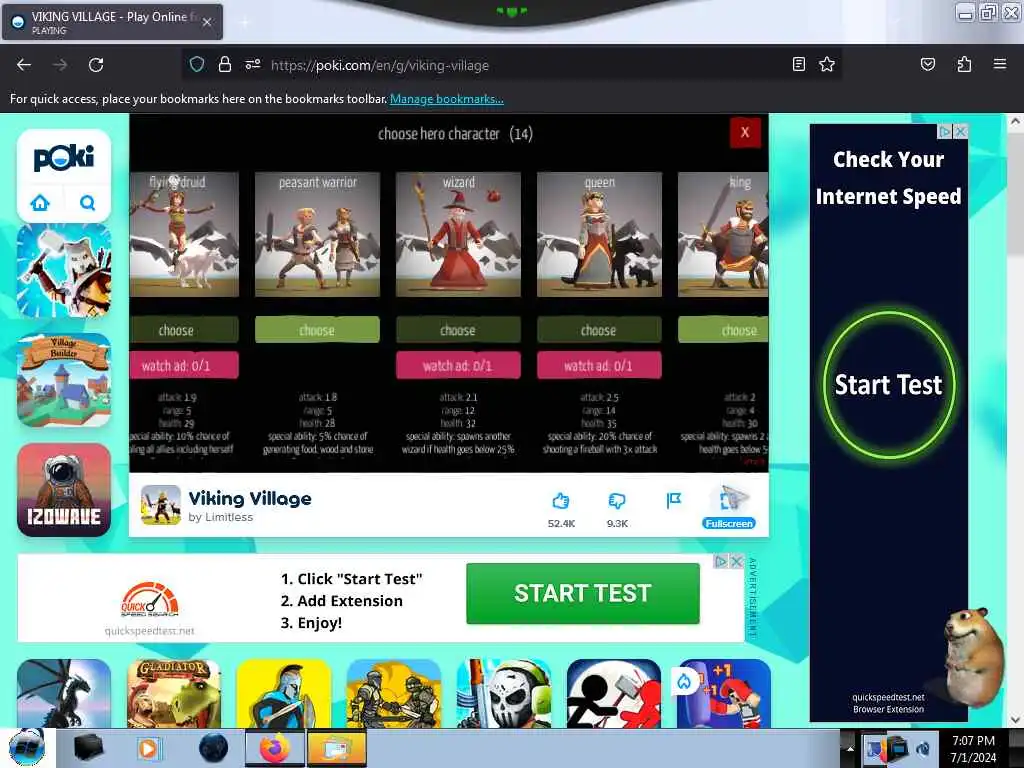
Task: Open the file explorer taskbar icon
Action: [x=336, y=748]
